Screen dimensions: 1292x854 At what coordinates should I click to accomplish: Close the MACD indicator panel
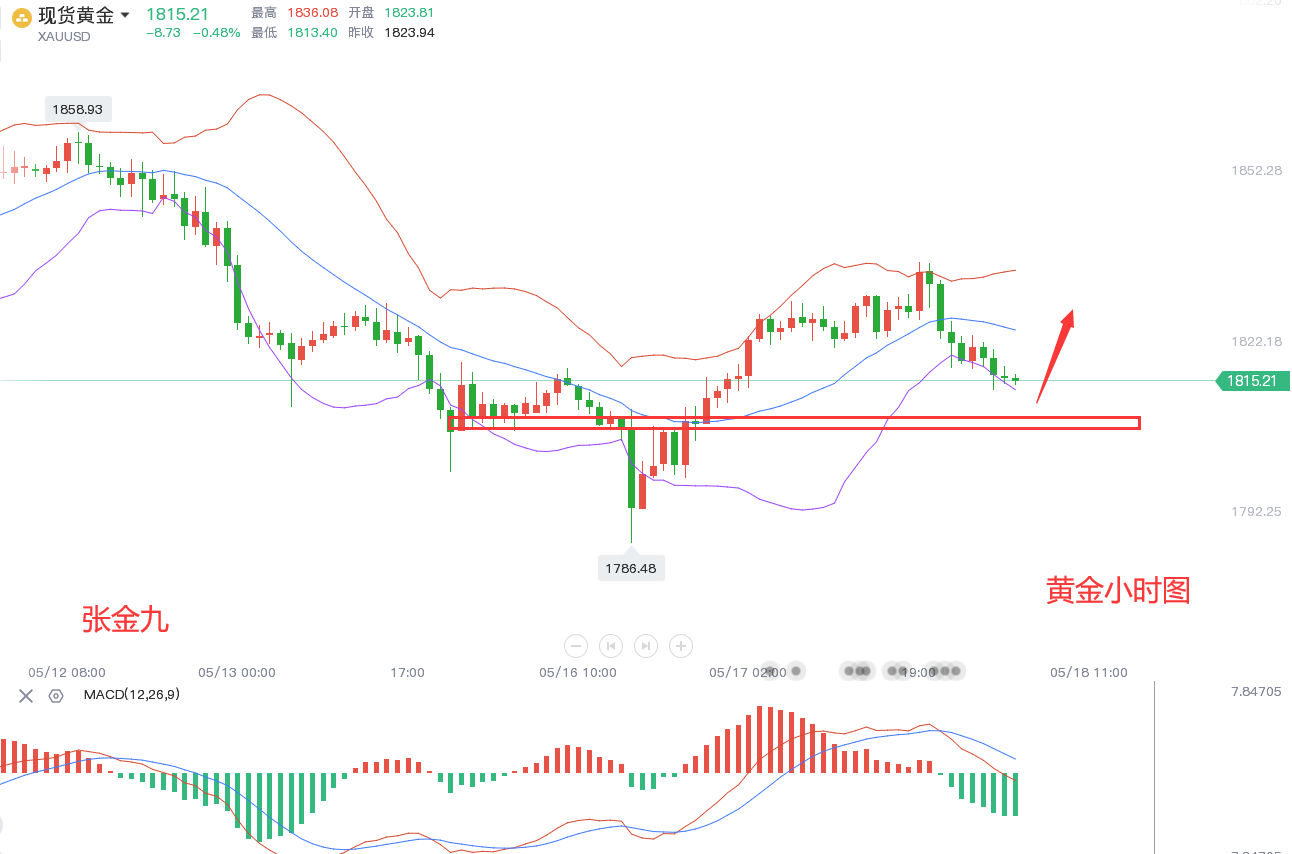(x=26, y=695)
